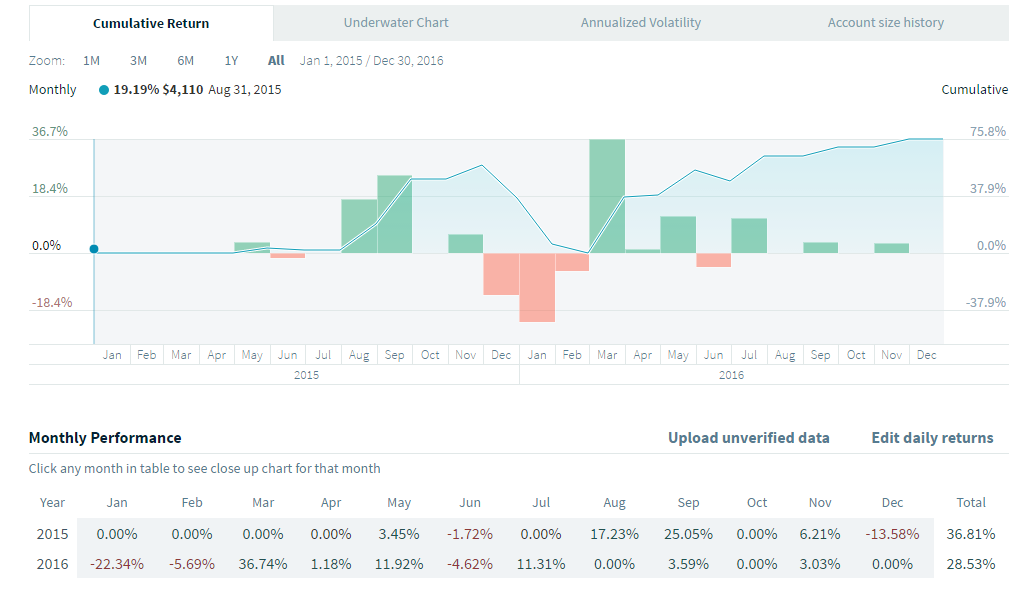Set zoom range to 3M

(x=138, y=60)
